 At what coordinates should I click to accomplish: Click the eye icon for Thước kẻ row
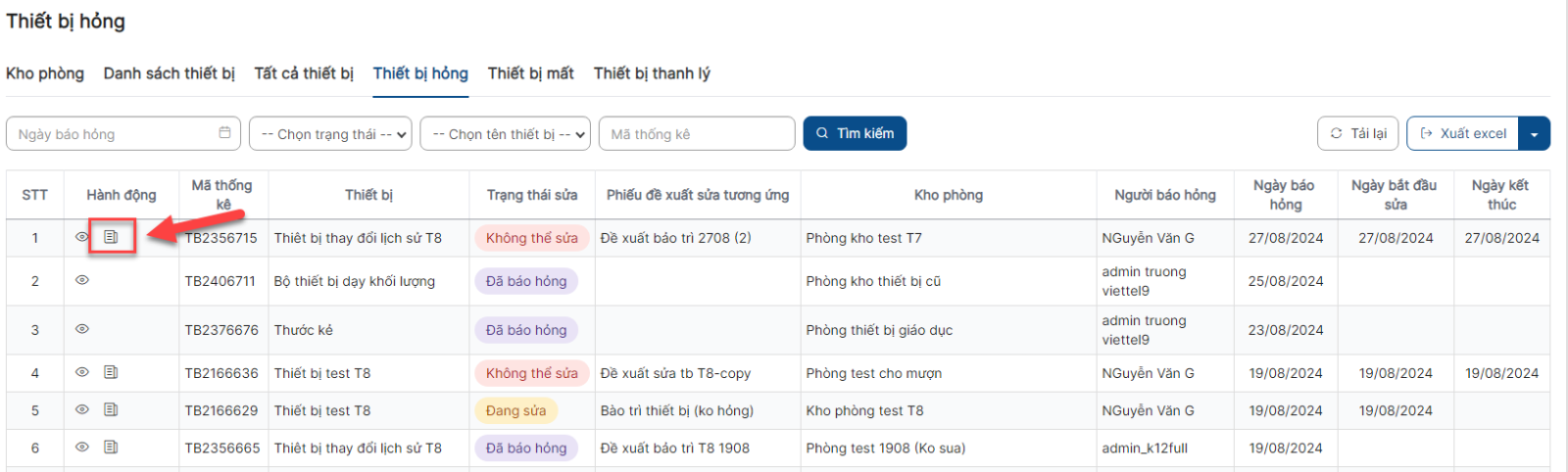tap(82, 329)
